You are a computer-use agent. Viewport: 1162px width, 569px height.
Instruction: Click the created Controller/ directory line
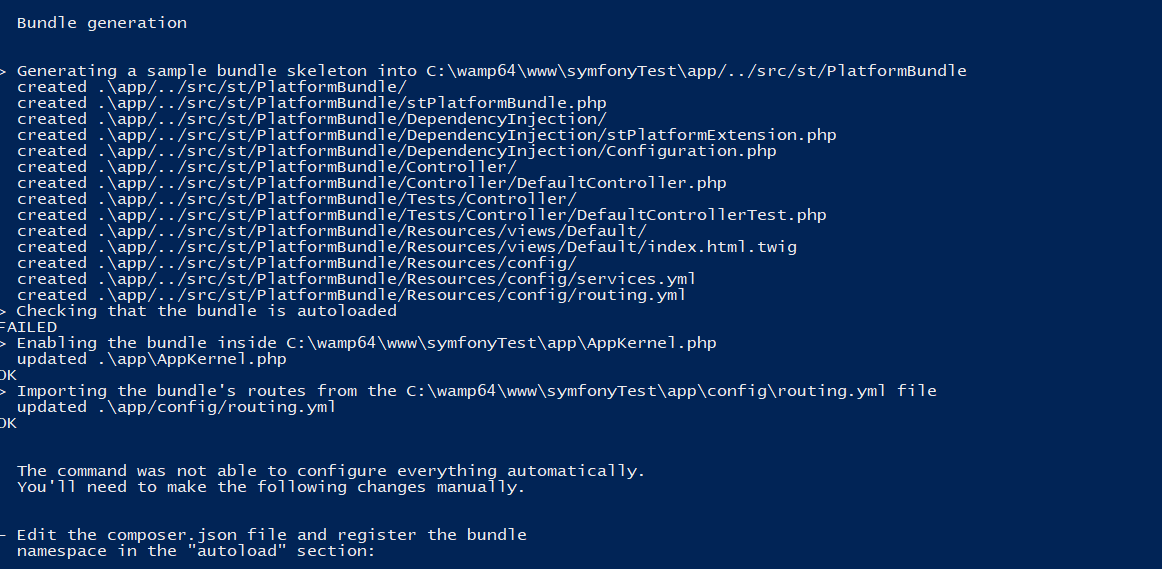tap(266, 167)
